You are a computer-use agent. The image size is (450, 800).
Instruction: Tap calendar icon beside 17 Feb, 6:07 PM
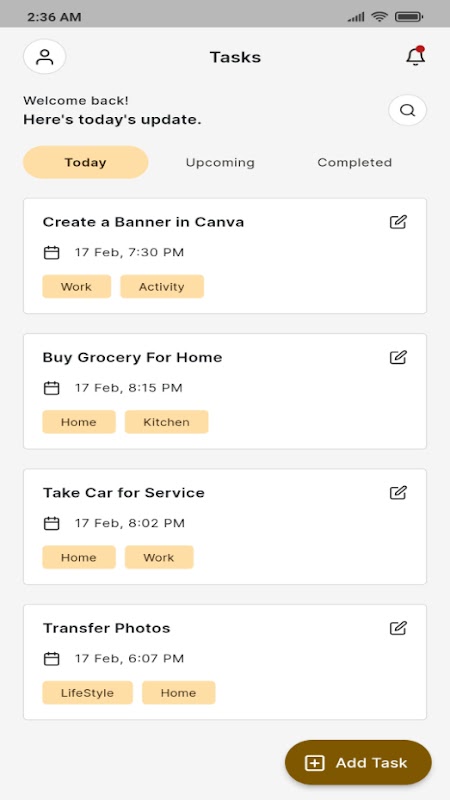coord(52,659)
